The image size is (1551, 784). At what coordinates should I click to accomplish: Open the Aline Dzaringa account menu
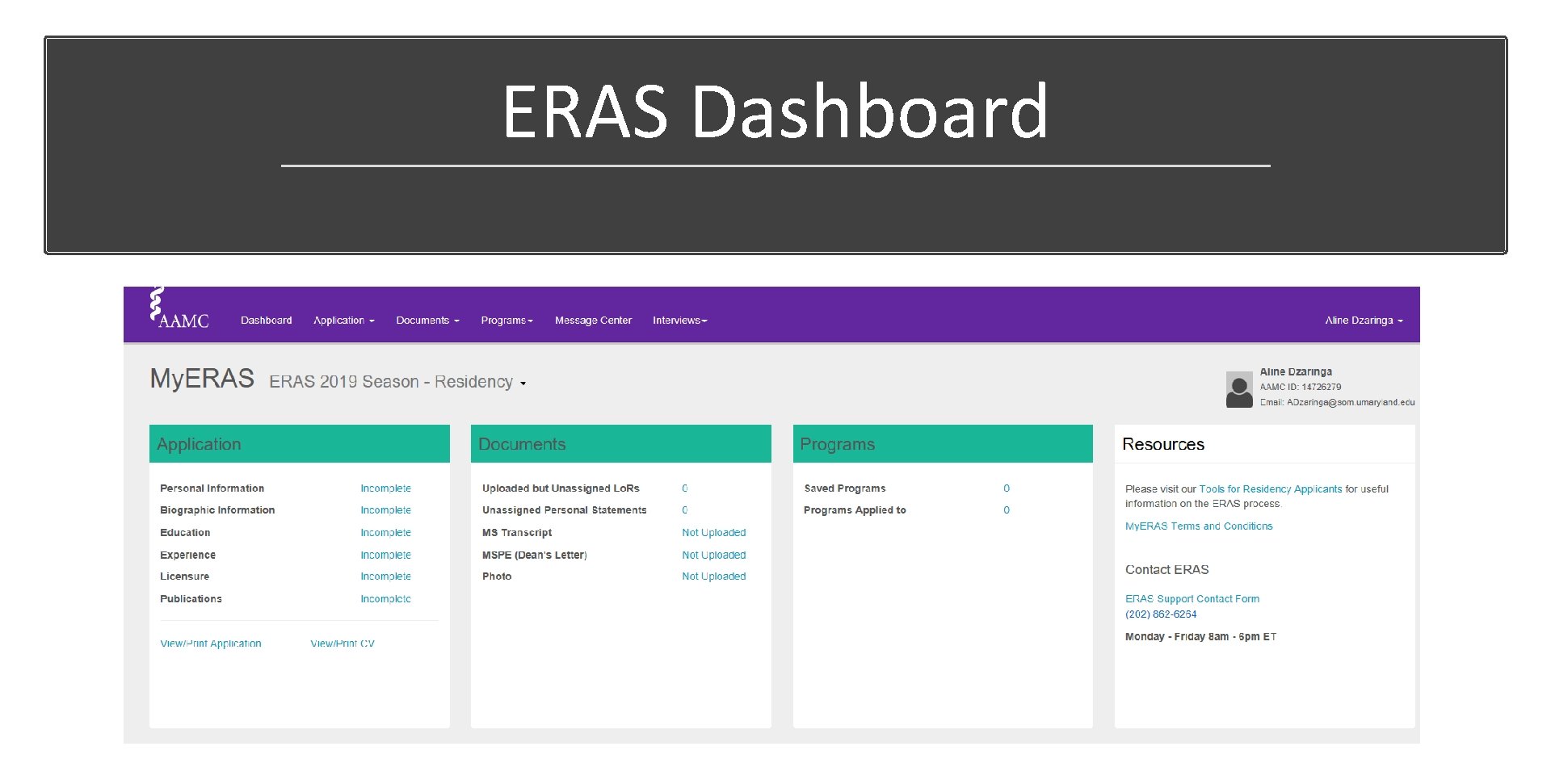[1363, 320]
